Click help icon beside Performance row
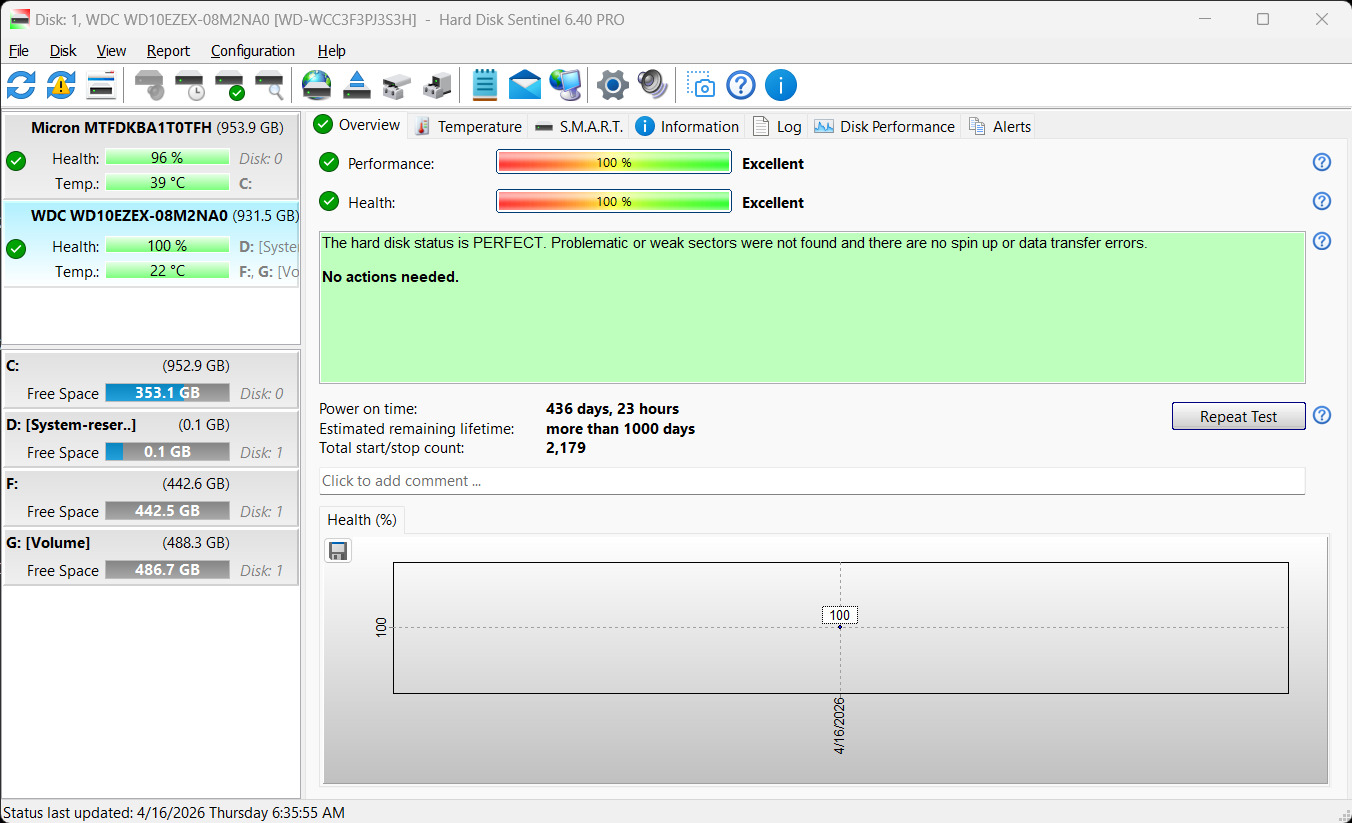The width and height of the screenshot is (1352, 823). (x=1322, y=163)
